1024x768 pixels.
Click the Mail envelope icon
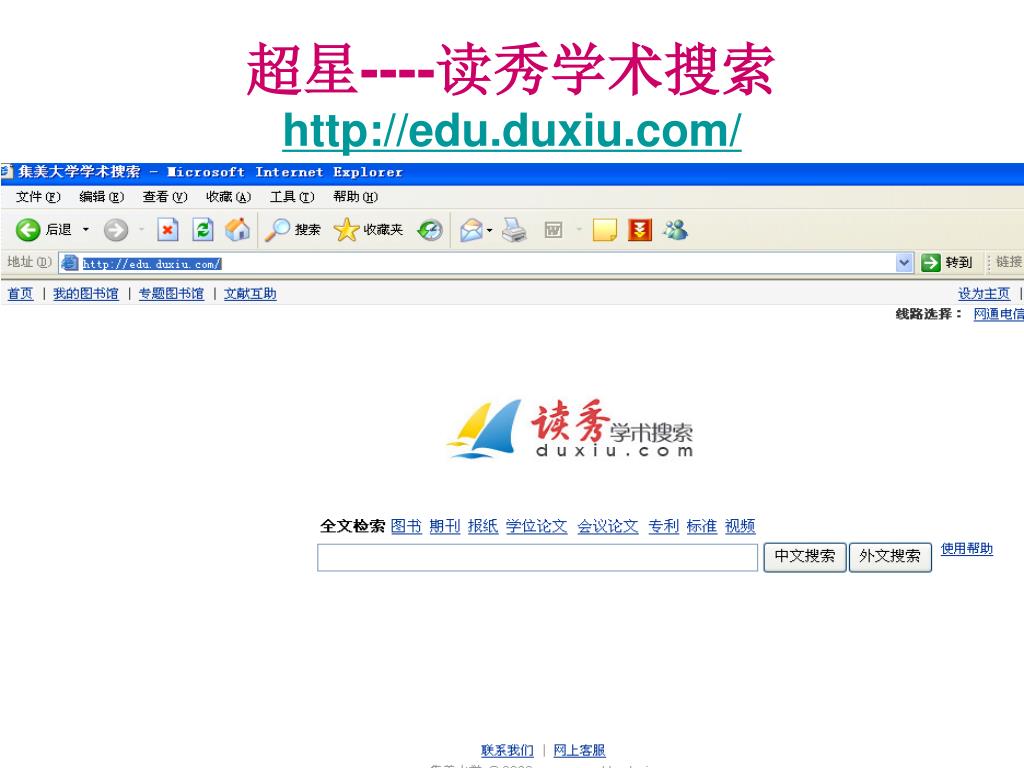click(471, 230)
